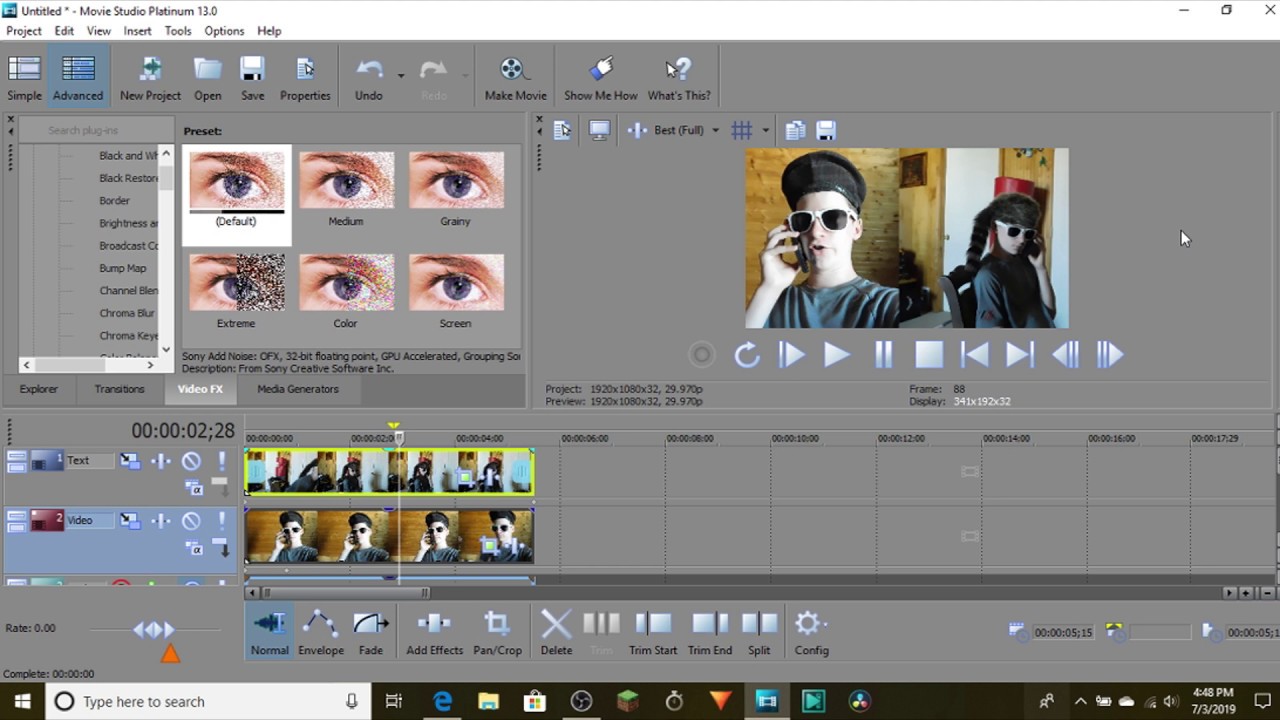Copy preview snapshot to clipboard

click(x=795, y=130)
